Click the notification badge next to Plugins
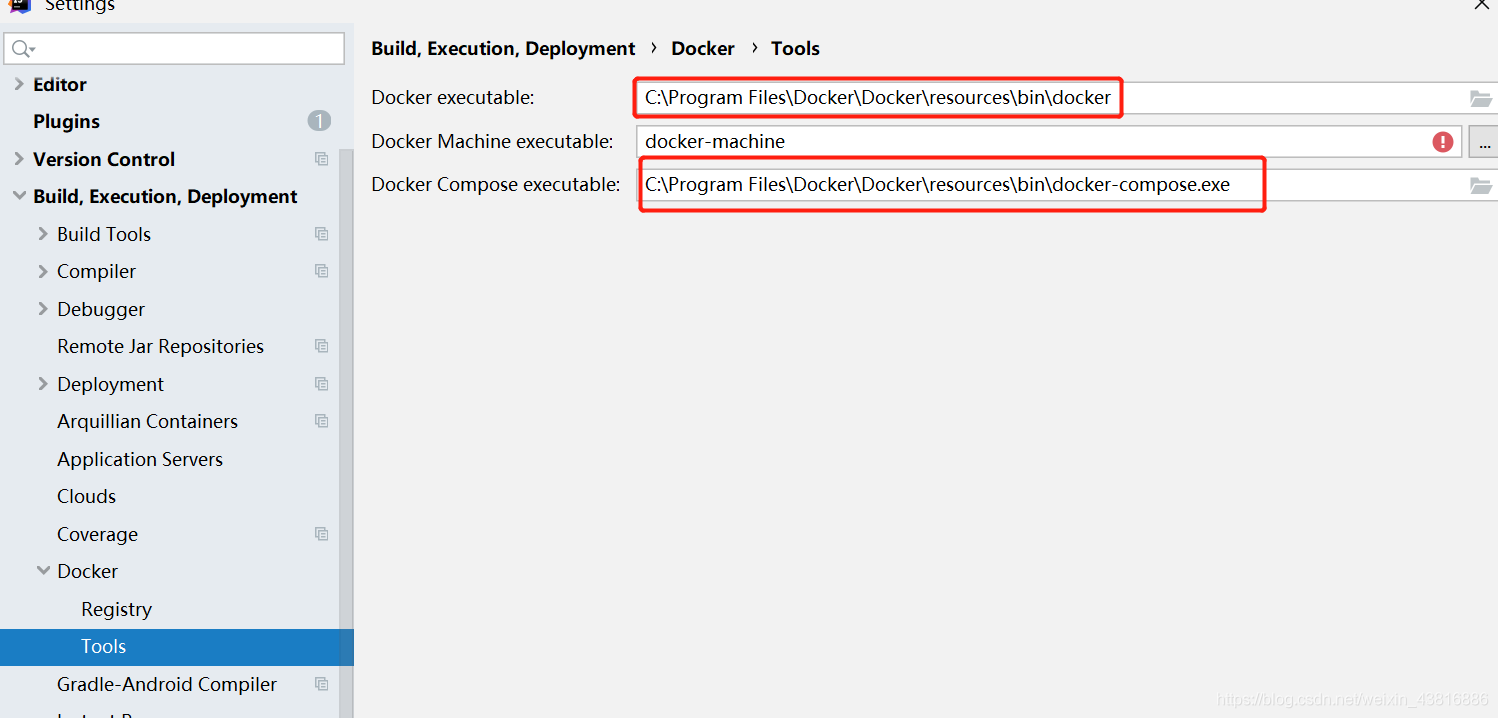Screen dimensions: 1498x718 coord(318,120)
